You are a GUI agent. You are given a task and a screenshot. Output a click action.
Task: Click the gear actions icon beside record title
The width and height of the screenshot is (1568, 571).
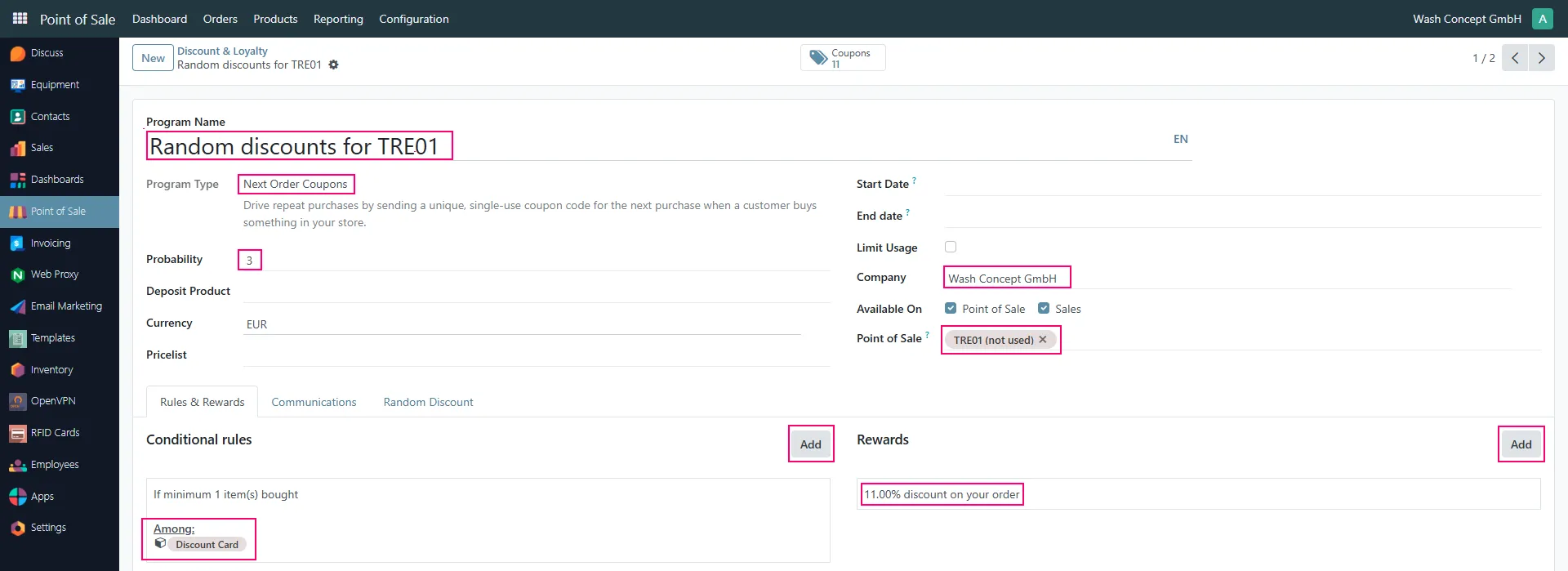(x=333, y=65)
